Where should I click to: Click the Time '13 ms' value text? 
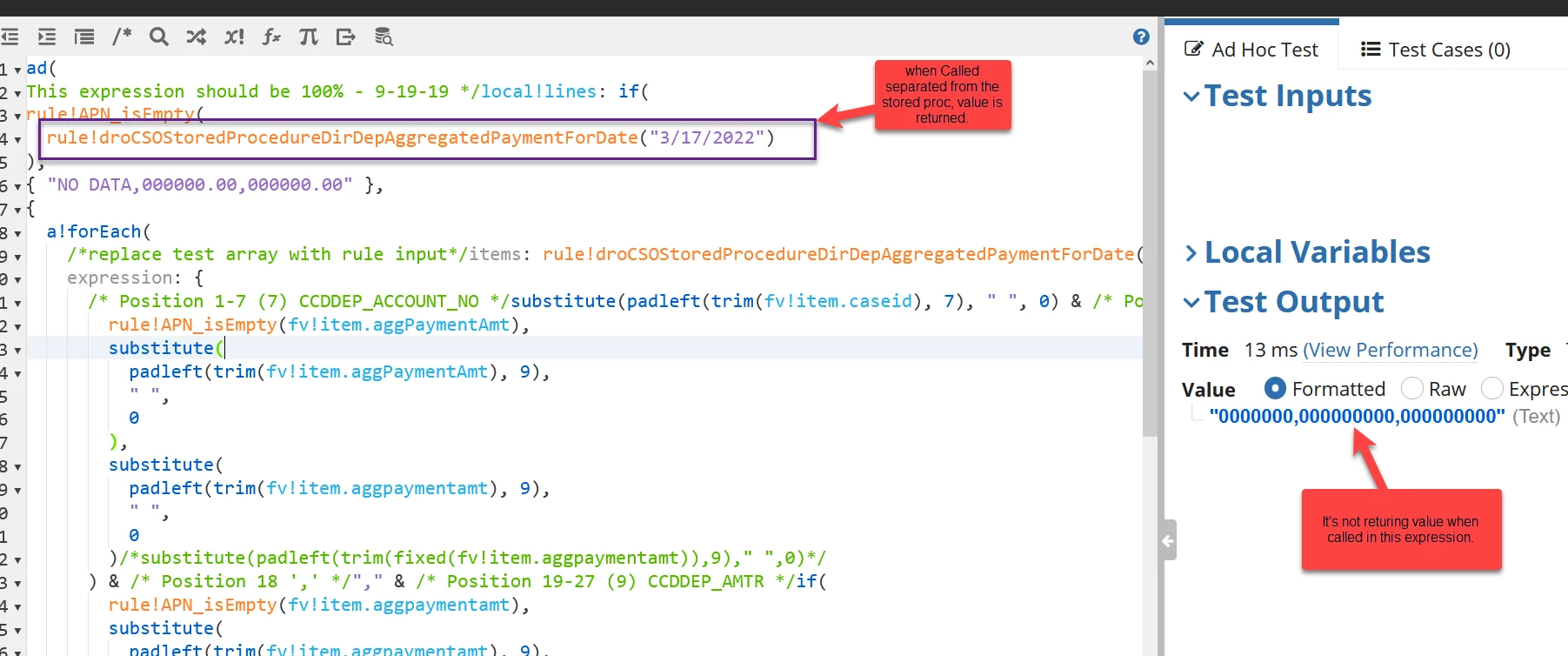point(1271,350)
